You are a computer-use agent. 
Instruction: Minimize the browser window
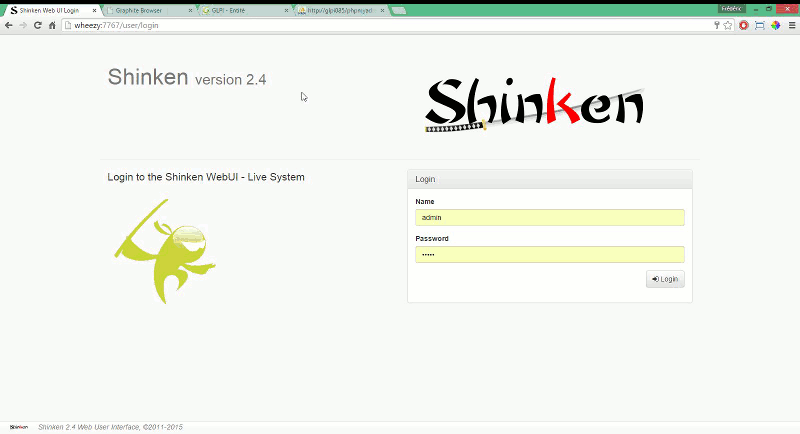point(756,9)
